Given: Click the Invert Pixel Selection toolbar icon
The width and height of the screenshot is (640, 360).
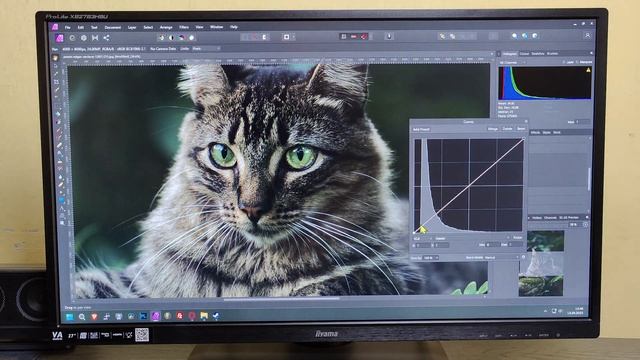Looking at the screenshot, I should pos(264,37).
